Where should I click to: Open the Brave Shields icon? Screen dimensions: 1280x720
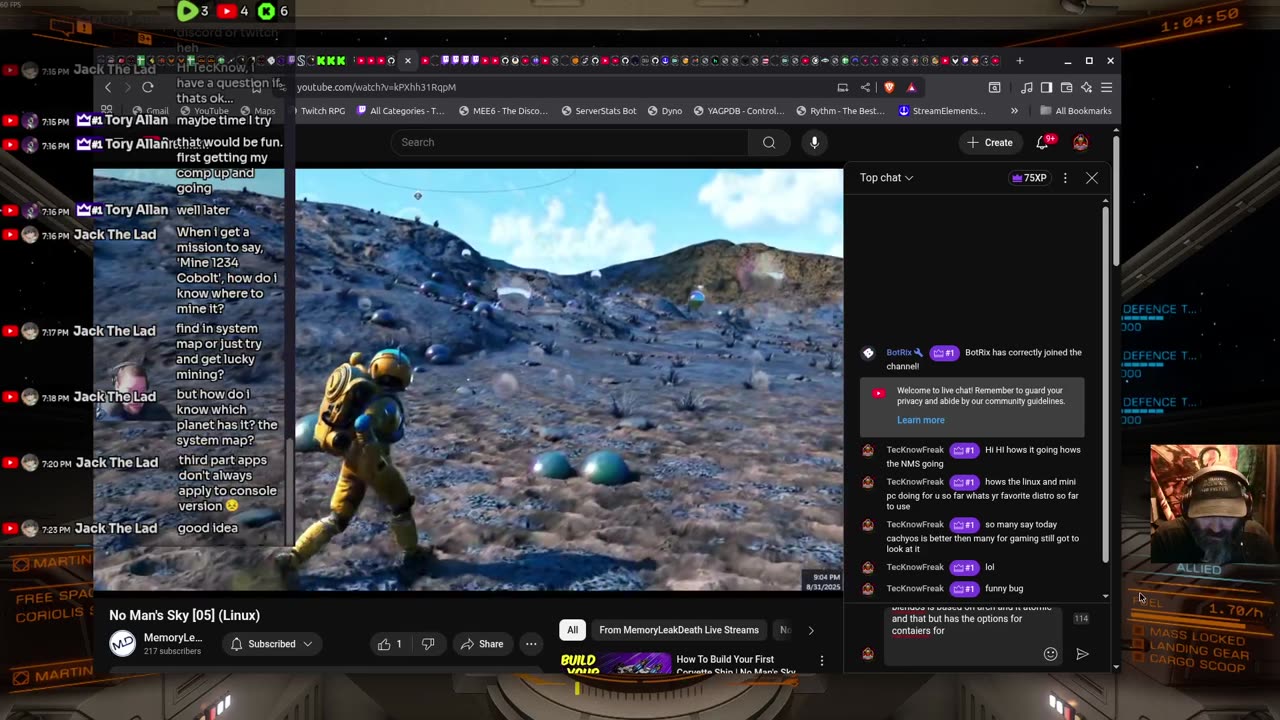889,87
